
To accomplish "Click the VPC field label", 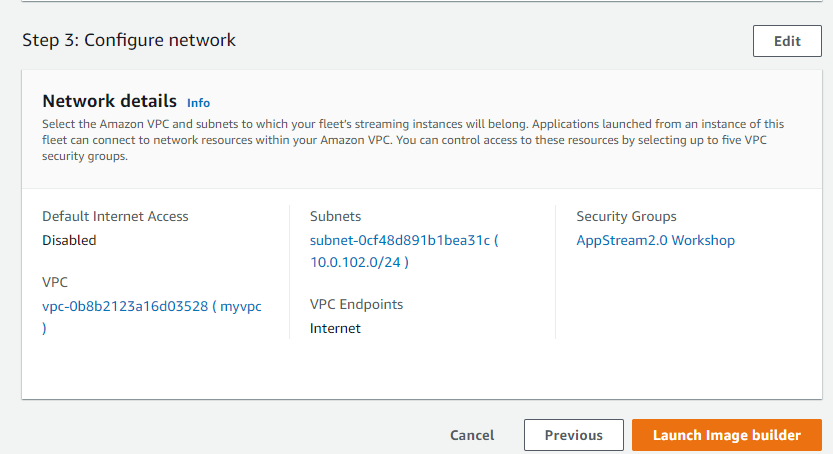I will [55, 283].
